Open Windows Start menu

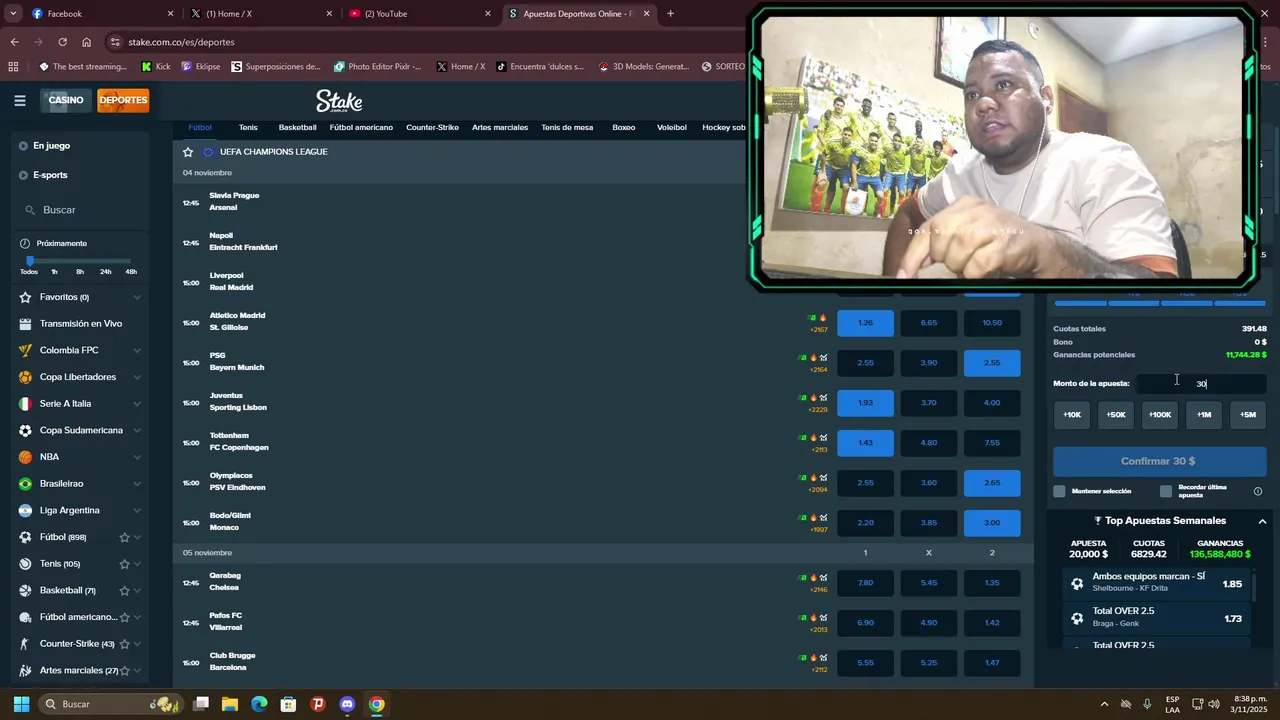(x=21, y=704)
